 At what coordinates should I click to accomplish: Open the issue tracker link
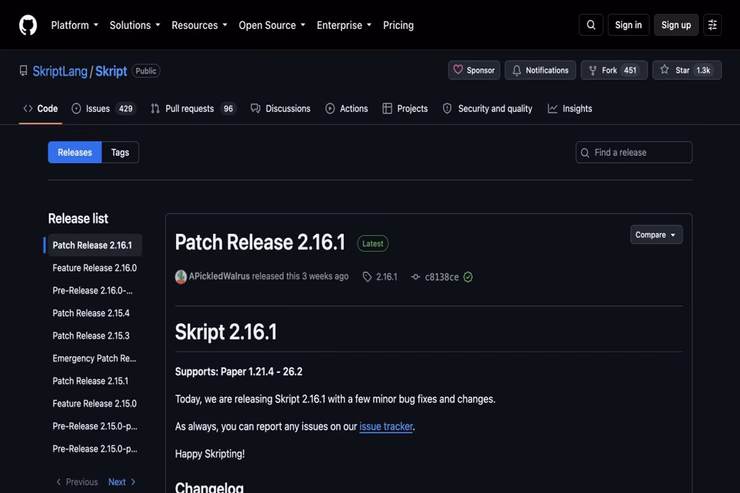point(386,426)
